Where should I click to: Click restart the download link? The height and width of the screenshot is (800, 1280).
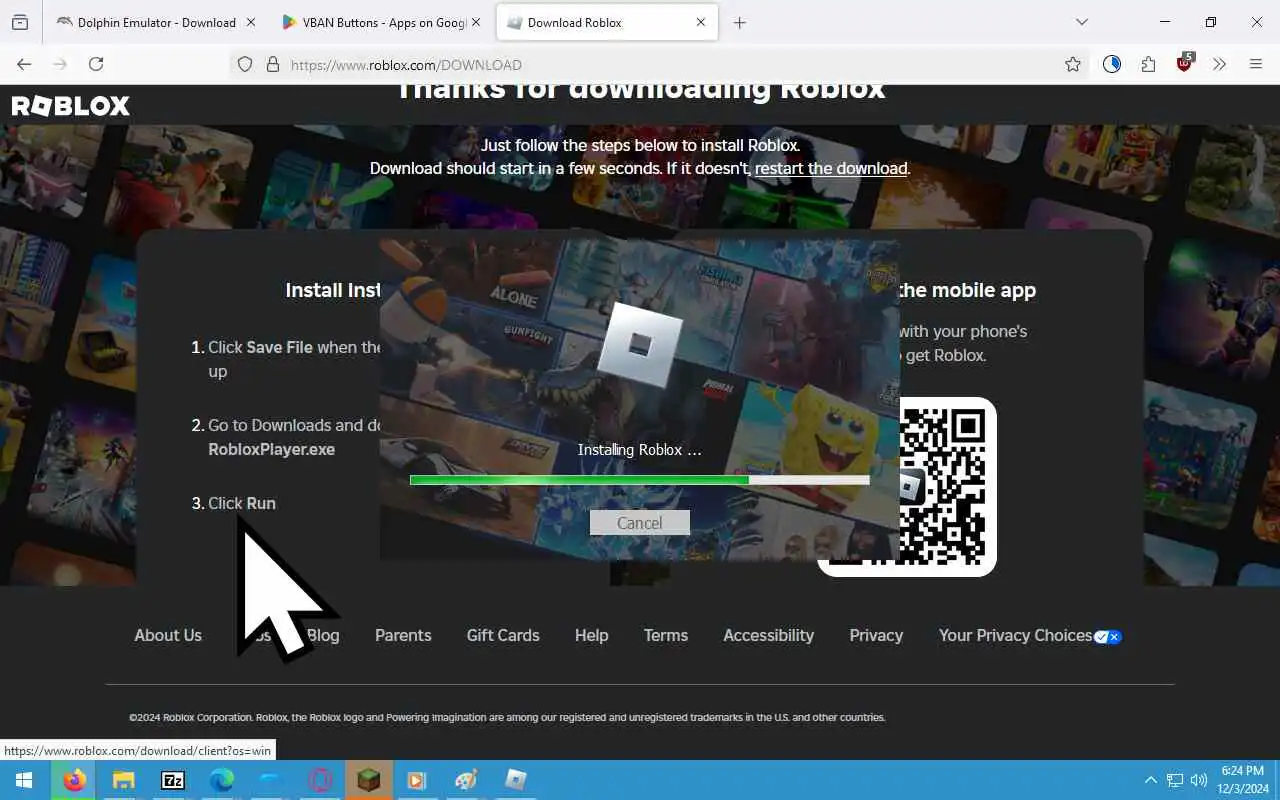(831, 168)
